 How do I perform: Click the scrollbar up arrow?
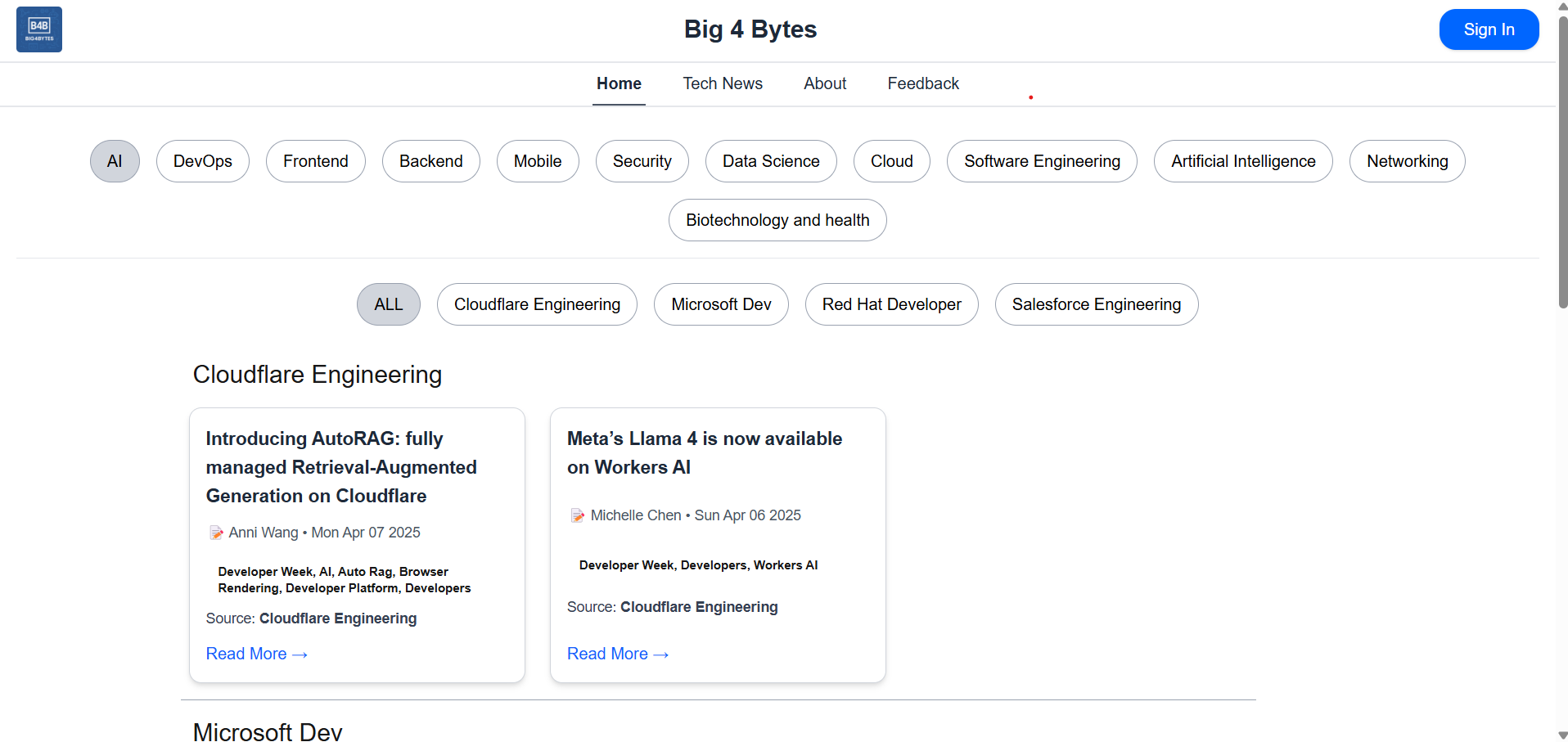[1562, 6]
